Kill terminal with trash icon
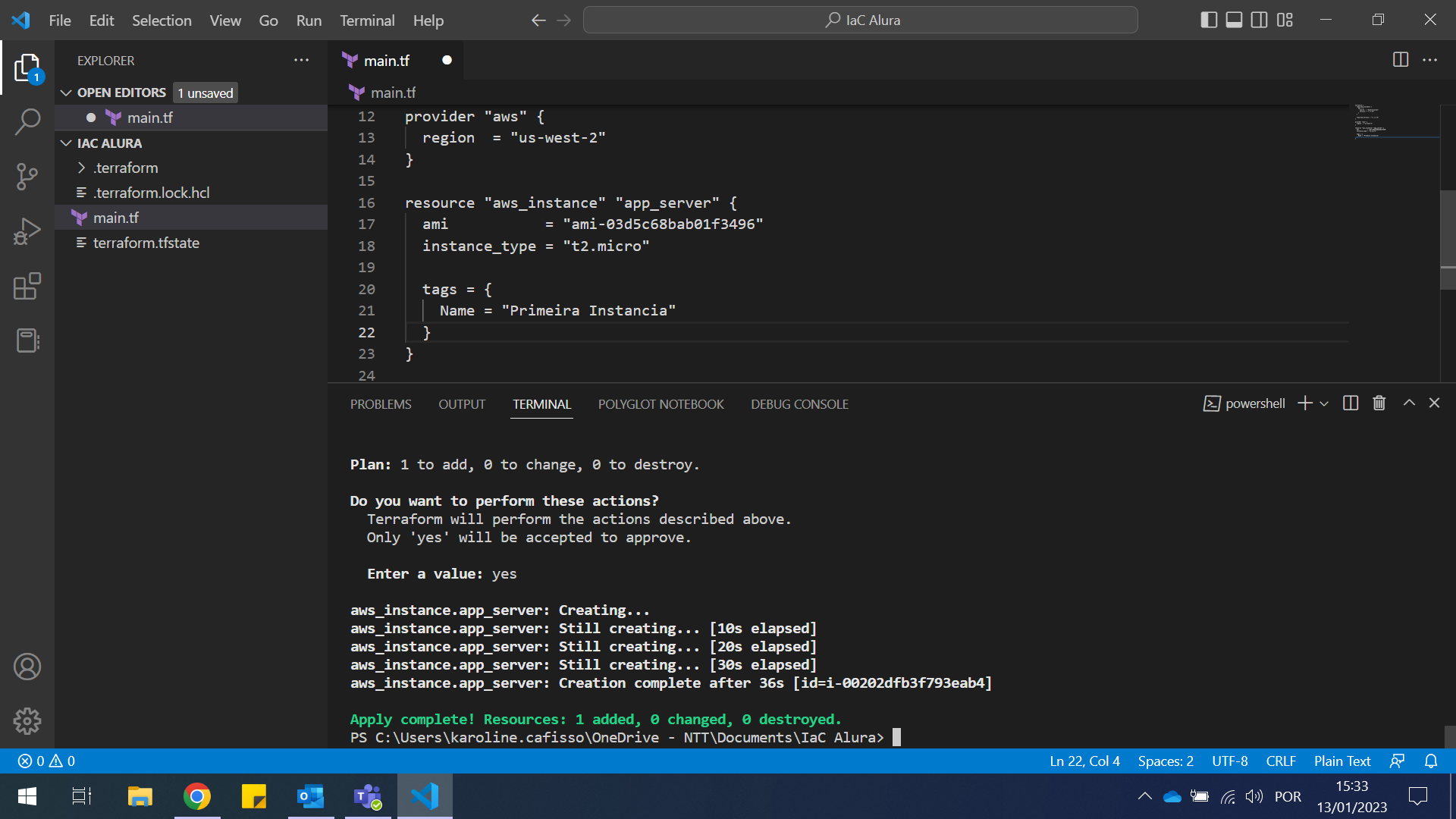This screenshot has height=819, width=1456. coord(1379,403)
